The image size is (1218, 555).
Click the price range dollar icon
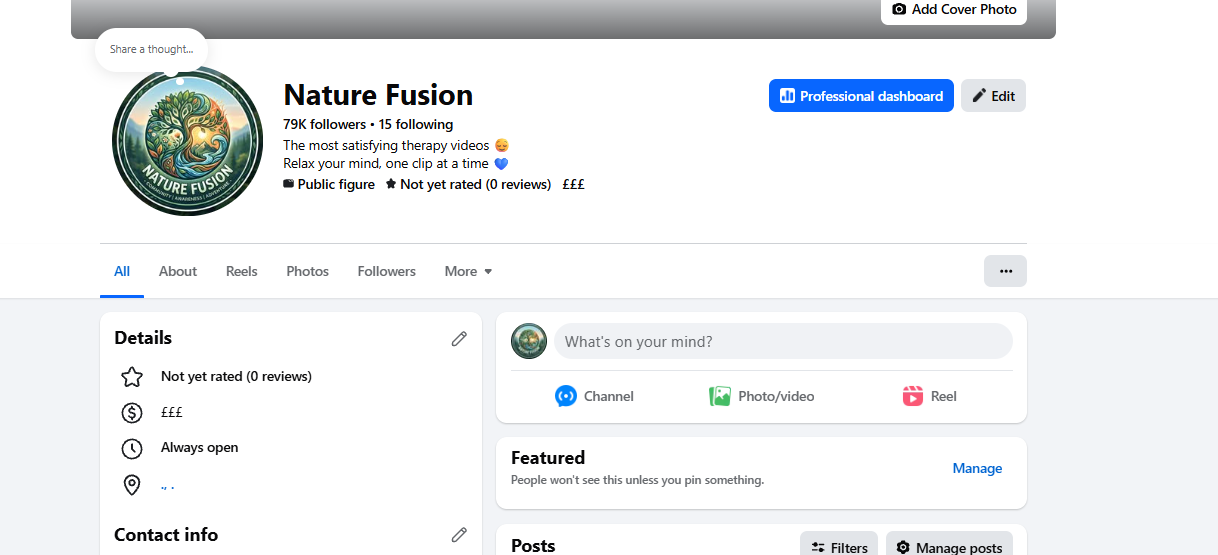point(132,412)
